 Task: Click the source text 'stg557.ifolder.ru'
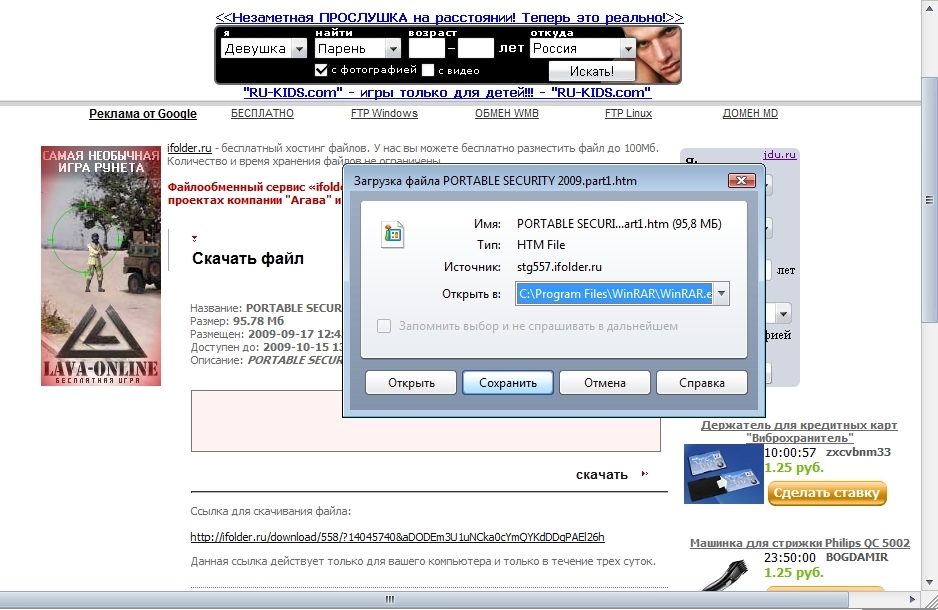point(559,267)
